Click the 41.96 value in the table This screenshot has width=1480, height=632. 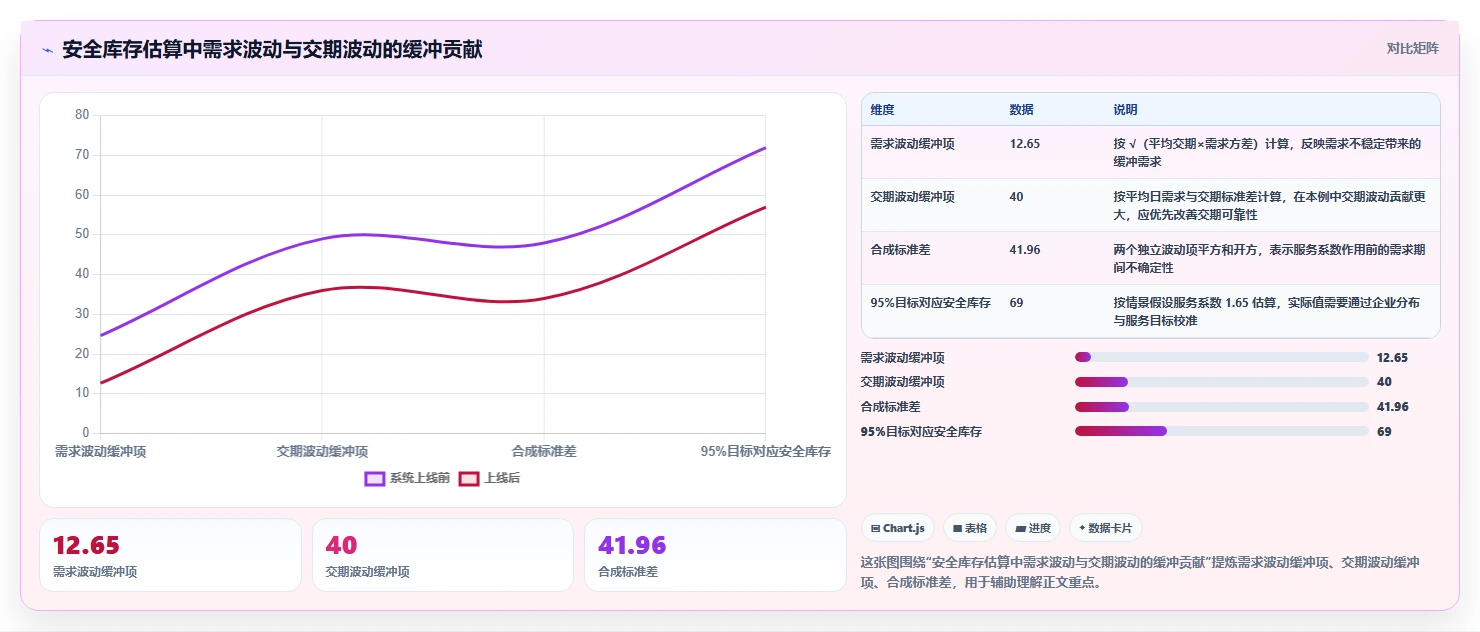point(1025,250)
